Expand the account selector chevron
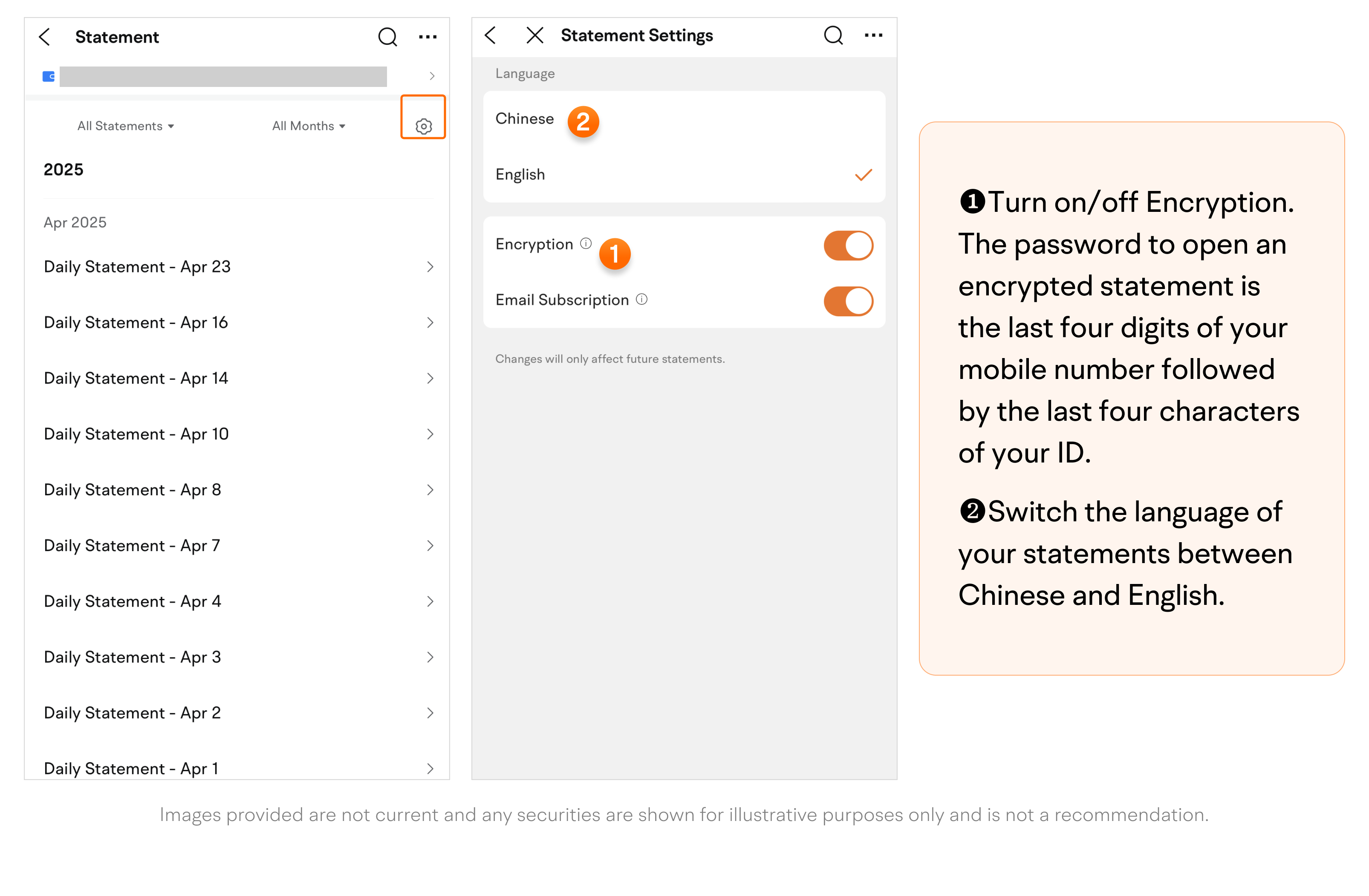The image size is (1369, 896). [432, 76]
